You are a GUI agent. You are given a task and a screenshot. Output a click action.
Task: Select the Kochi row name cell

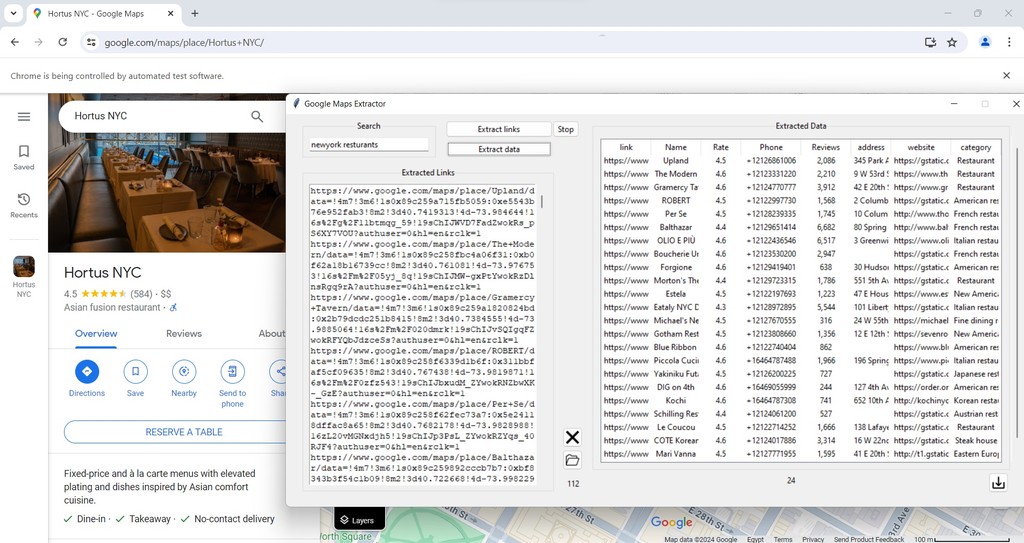pos(676,401)
